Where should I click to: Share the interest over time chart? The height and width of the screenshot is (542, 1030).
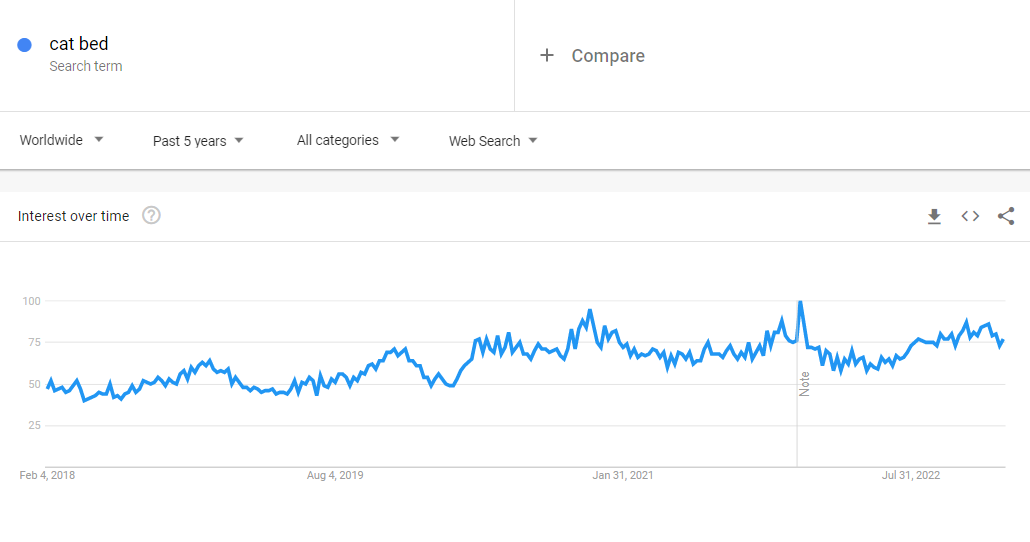(1006, 216)
